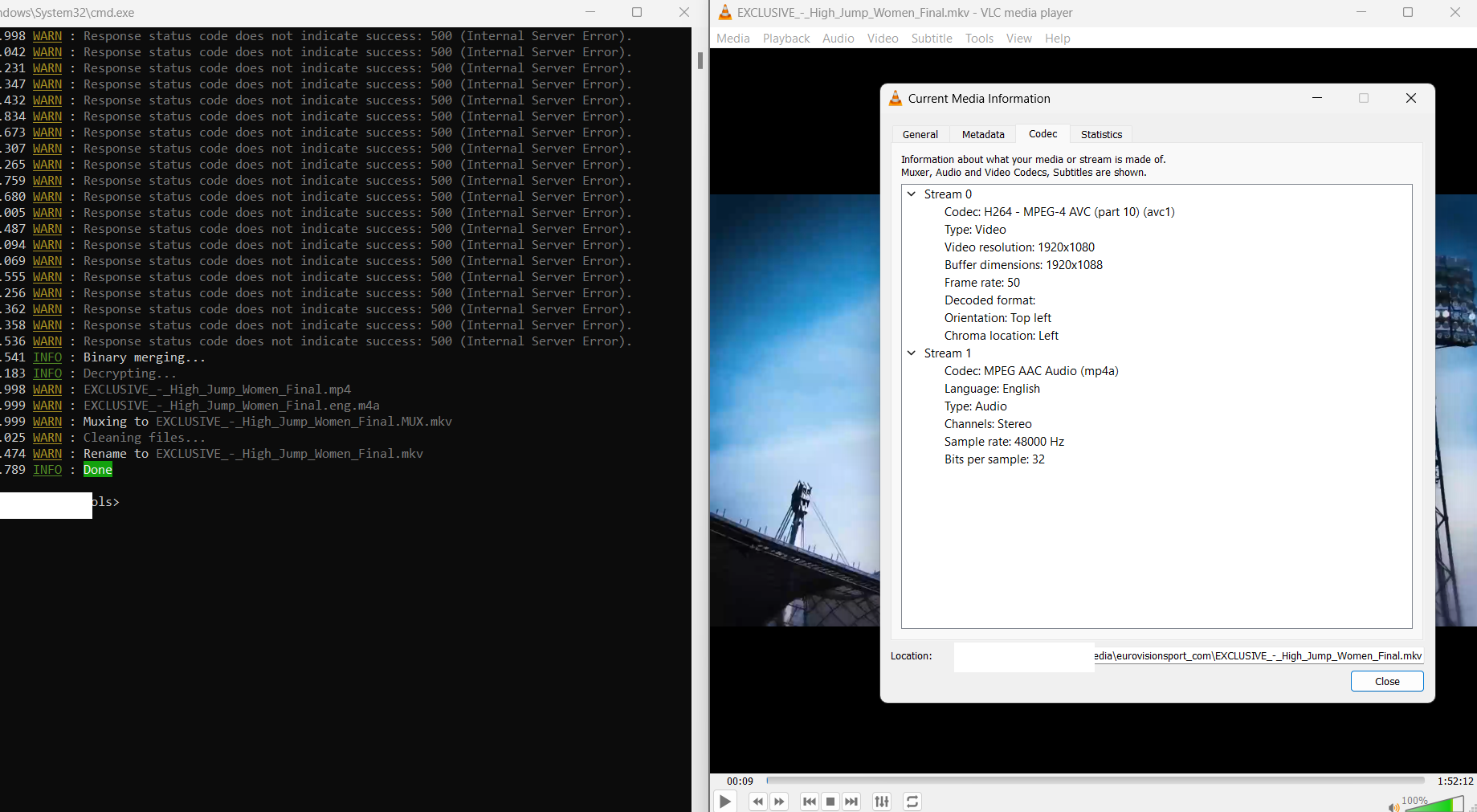Mute audio via speaker icon

[1393, 806]
